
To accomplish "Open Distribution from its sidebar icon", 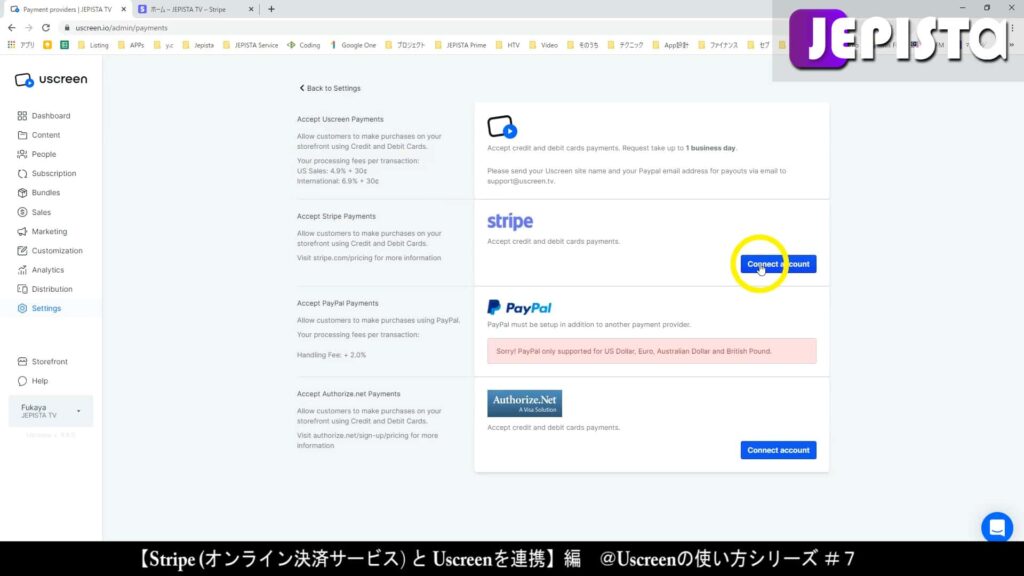I will pyautogui.click(x=22, y=289).
